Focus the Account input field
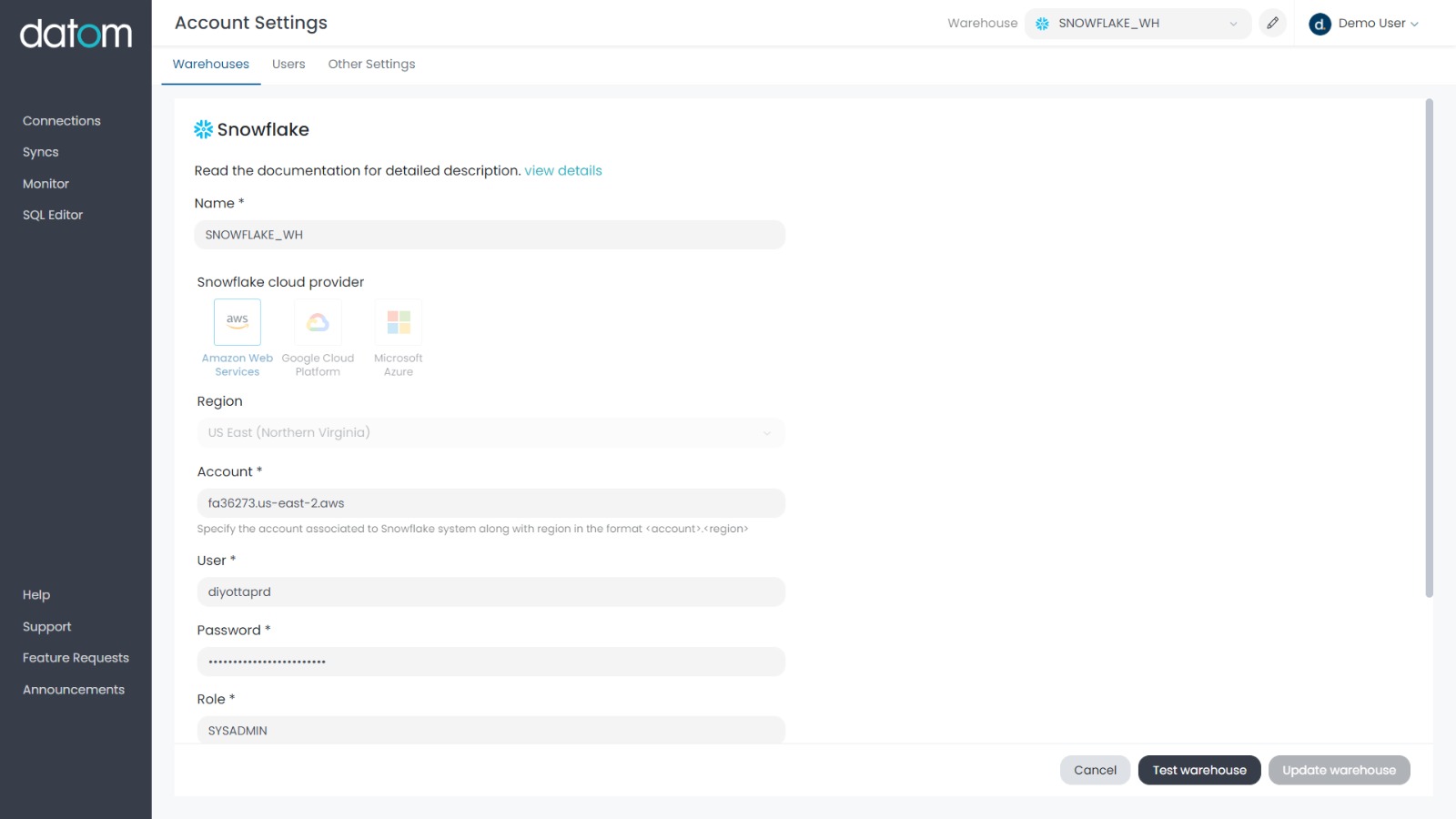1456x819 pixels. point(490,503)
